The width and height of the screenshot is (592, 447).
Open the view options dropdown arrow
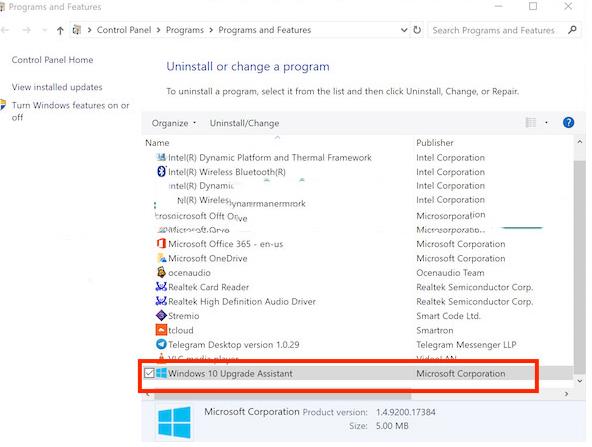pos(546,123)
